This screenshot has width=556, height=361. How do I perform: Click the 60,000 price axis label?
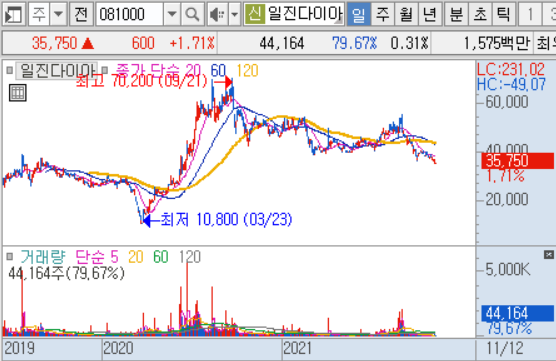[x=507, y=102]
